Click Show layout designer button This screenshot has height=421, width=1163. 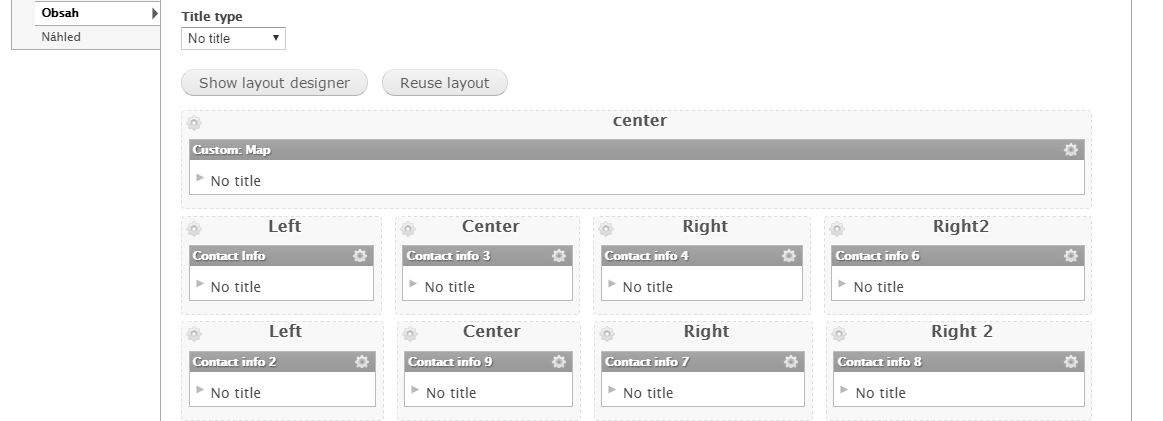pyautogui.click(x=274, y=83)
